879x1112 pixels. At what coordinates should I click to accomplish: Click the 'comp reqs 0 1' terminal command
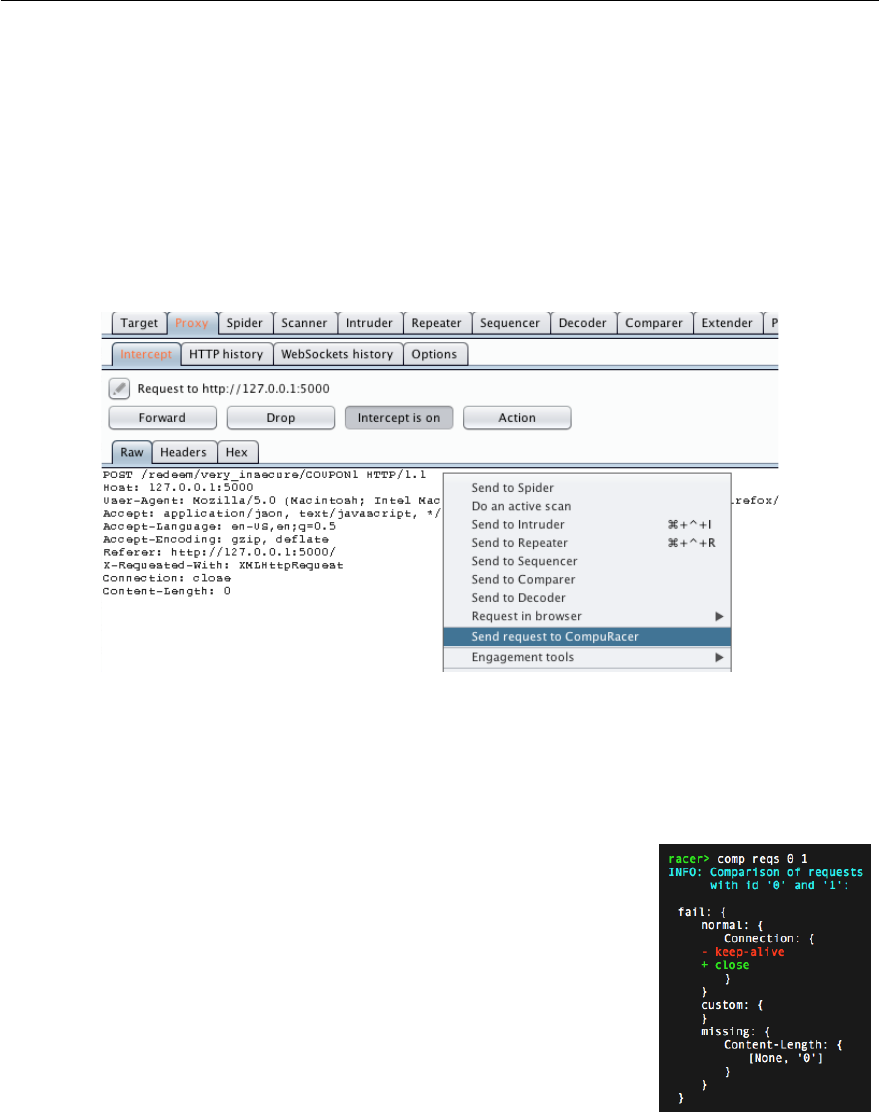(762, 859)
